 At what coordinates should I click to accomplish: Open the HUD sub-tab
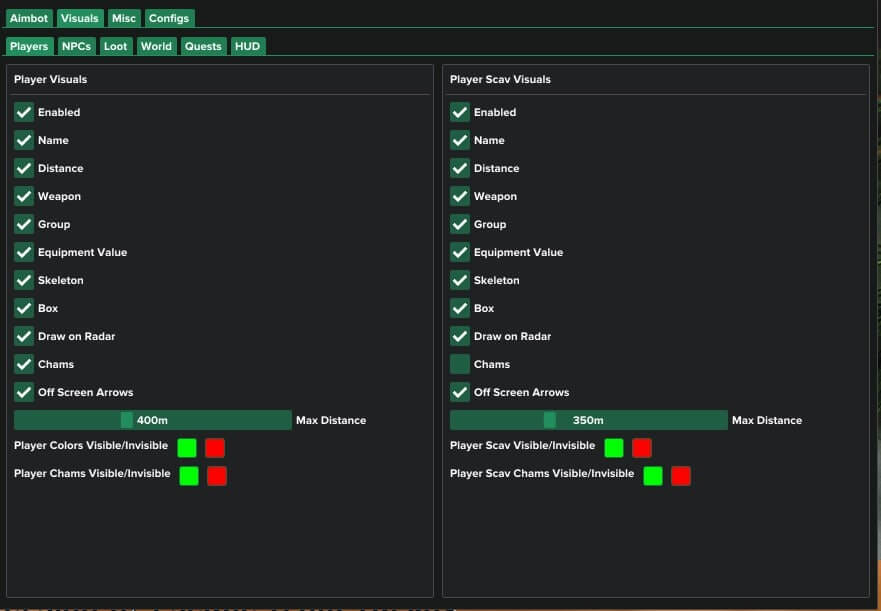point(247,46)
